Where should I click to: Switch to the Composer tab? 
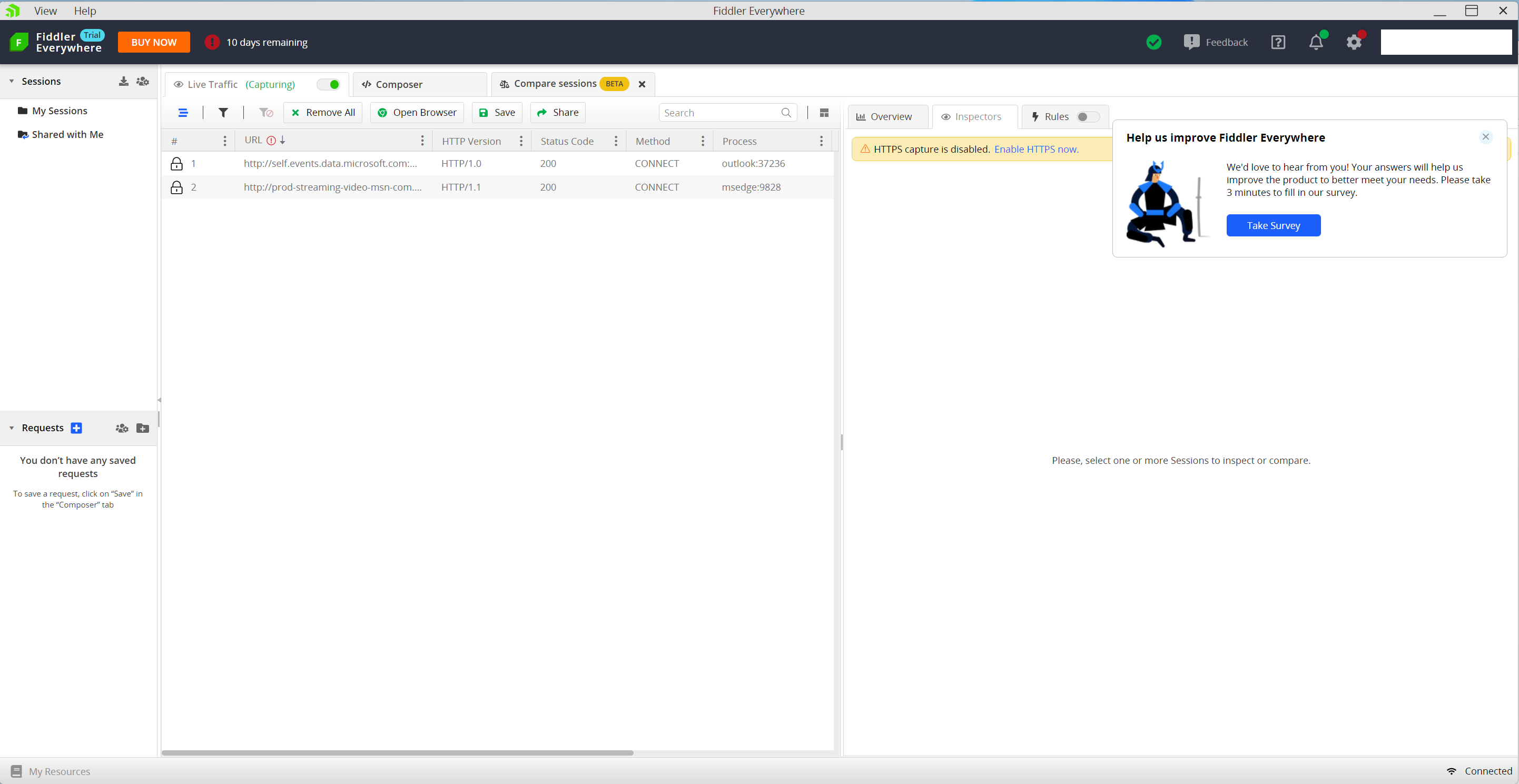tap(399, 84)
